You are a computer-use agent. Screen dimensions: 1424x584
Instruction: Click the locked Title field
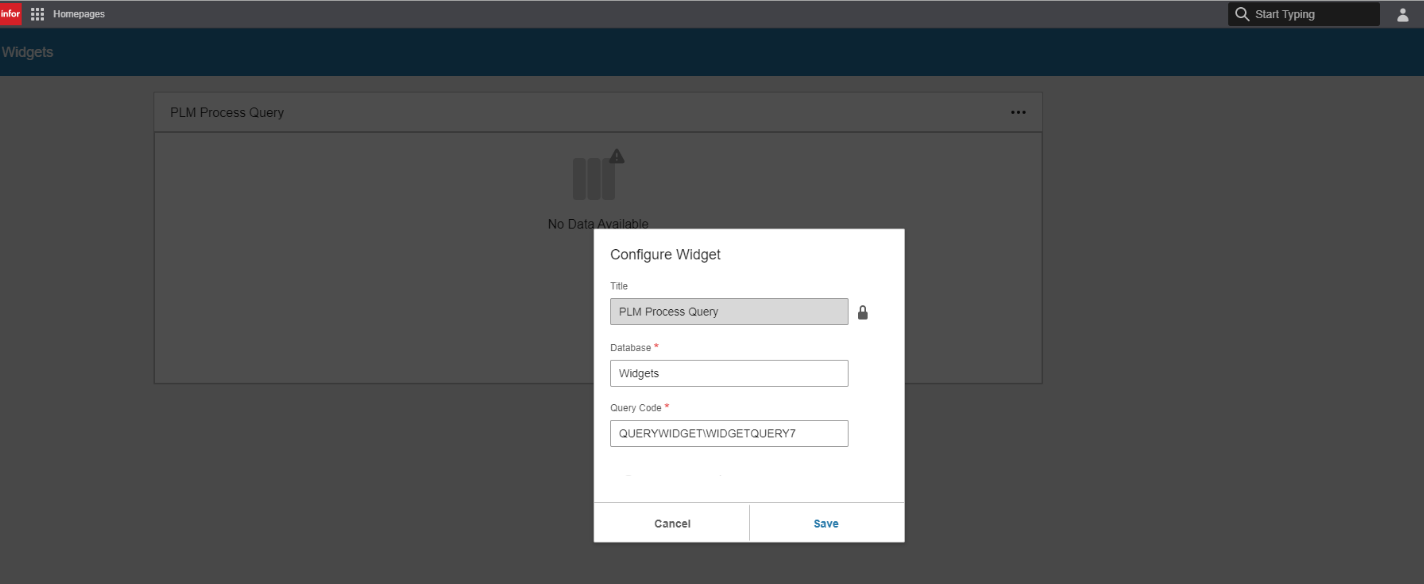[x=729, y=312]
